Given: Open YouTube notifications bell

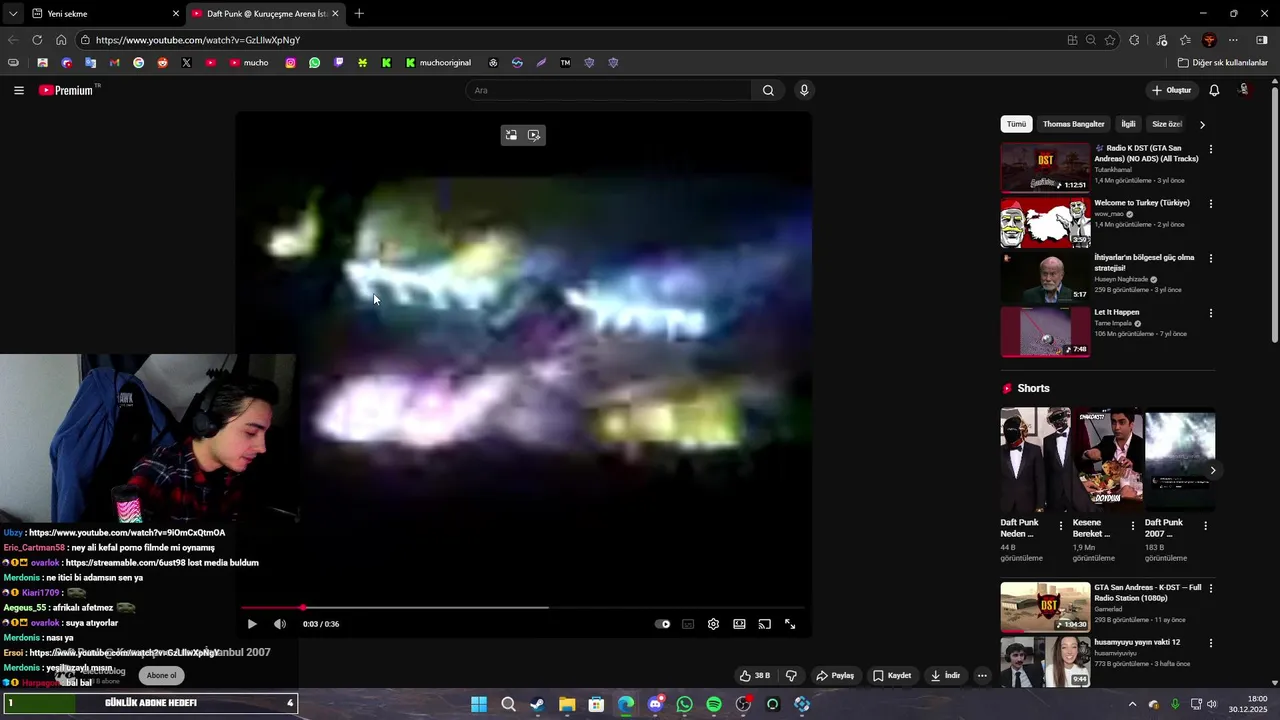Looking at the screenshot, I should [x=1214, y=90].
